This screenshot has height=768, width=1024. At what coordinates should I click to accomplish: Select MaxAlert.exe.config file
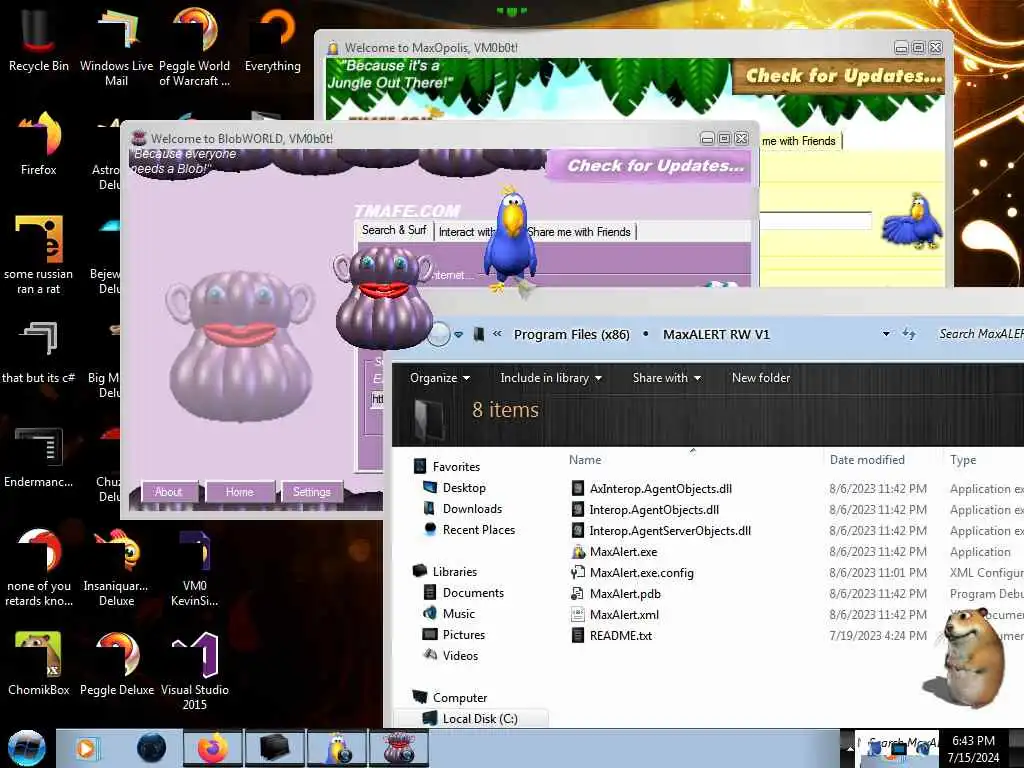click(641, 573)
